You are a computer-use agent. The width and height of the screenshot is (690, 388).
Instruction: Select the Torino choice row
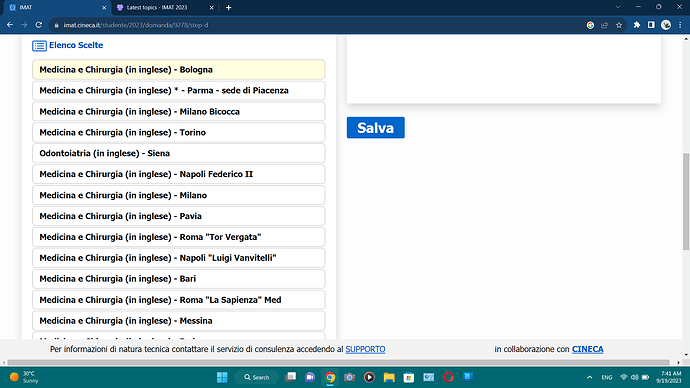(x=179, y=132)
